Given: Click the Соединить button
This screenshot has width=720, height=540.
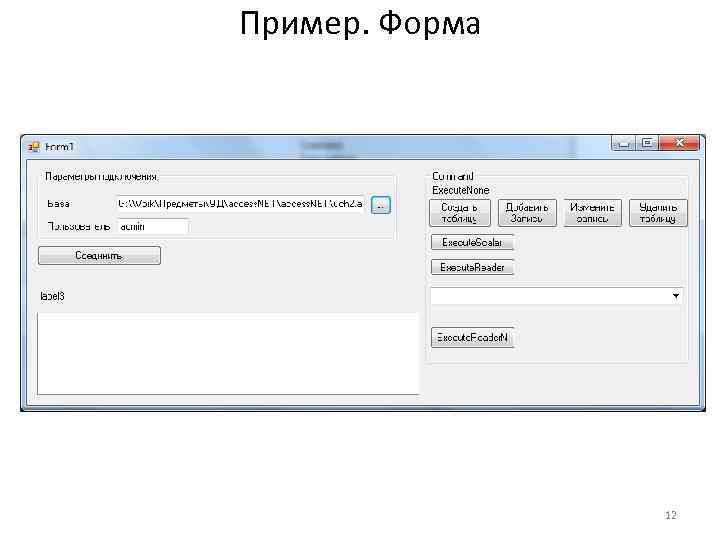Looking at the screenshot, I should (99, 255).
